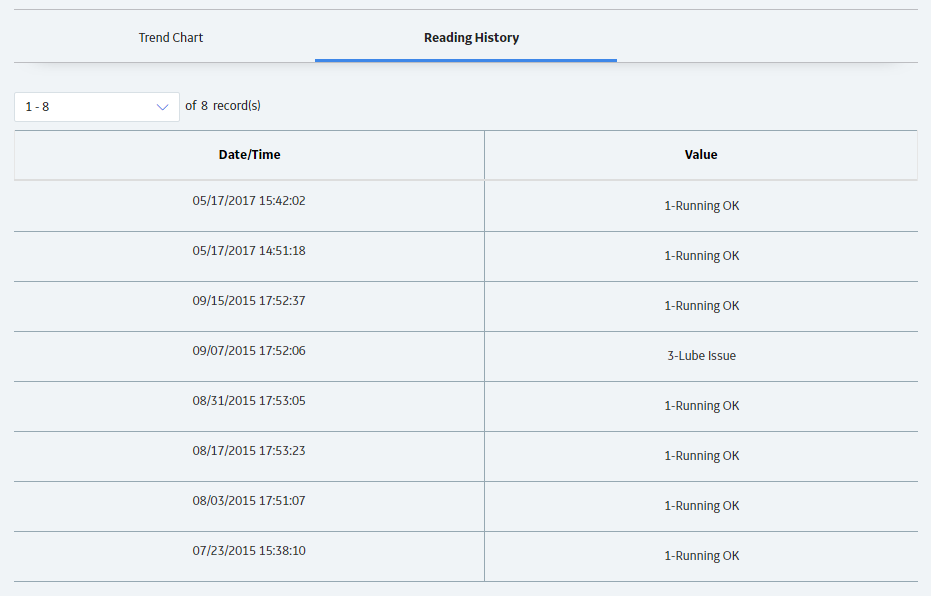The width and height of the screenshot is (931, 596).
Task: Open the 1 - 8 records dropdown
Action: [x=97, y=107]
